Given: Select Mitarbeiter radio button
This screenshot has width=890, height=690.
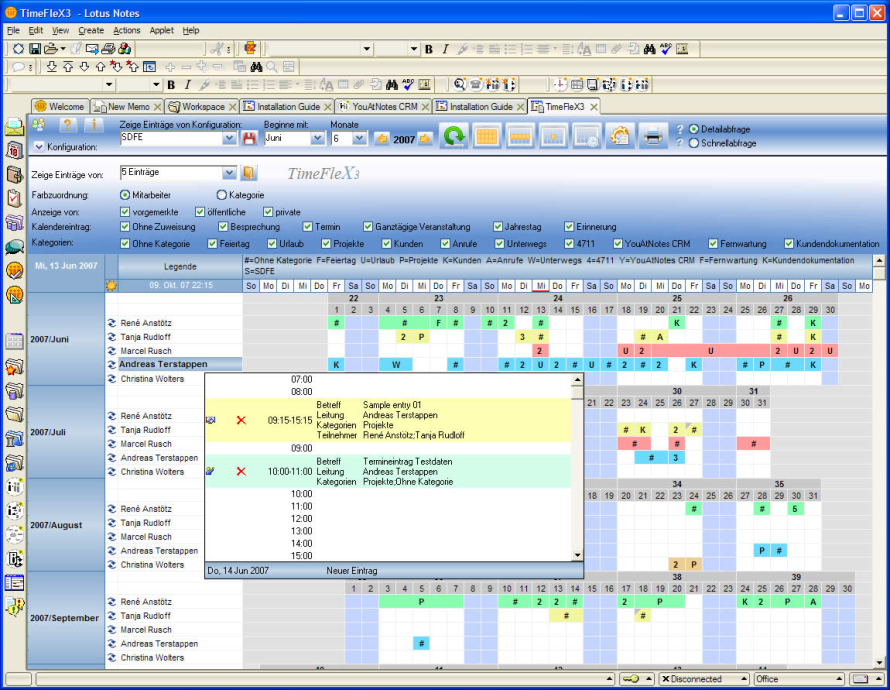Looking at the screenshot, I should click(x=125, y=195).
